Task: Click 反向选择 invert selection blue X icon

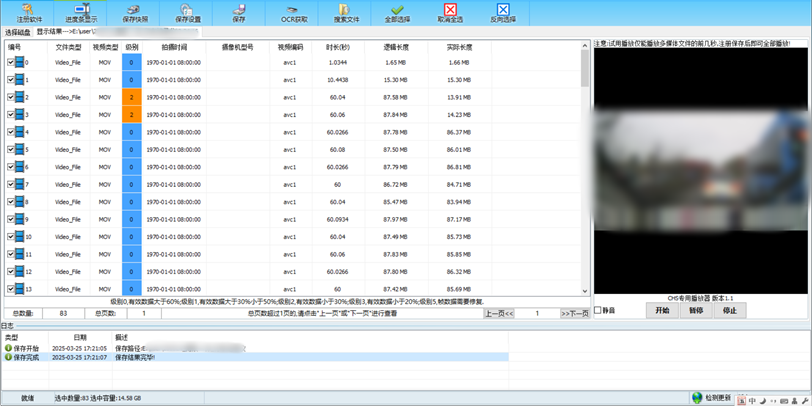Action: point(503,13)
